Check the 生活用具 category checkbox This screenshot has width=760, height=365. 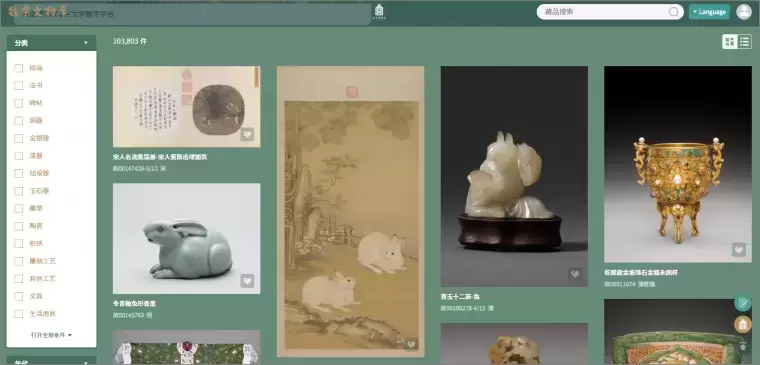(18, 314)
